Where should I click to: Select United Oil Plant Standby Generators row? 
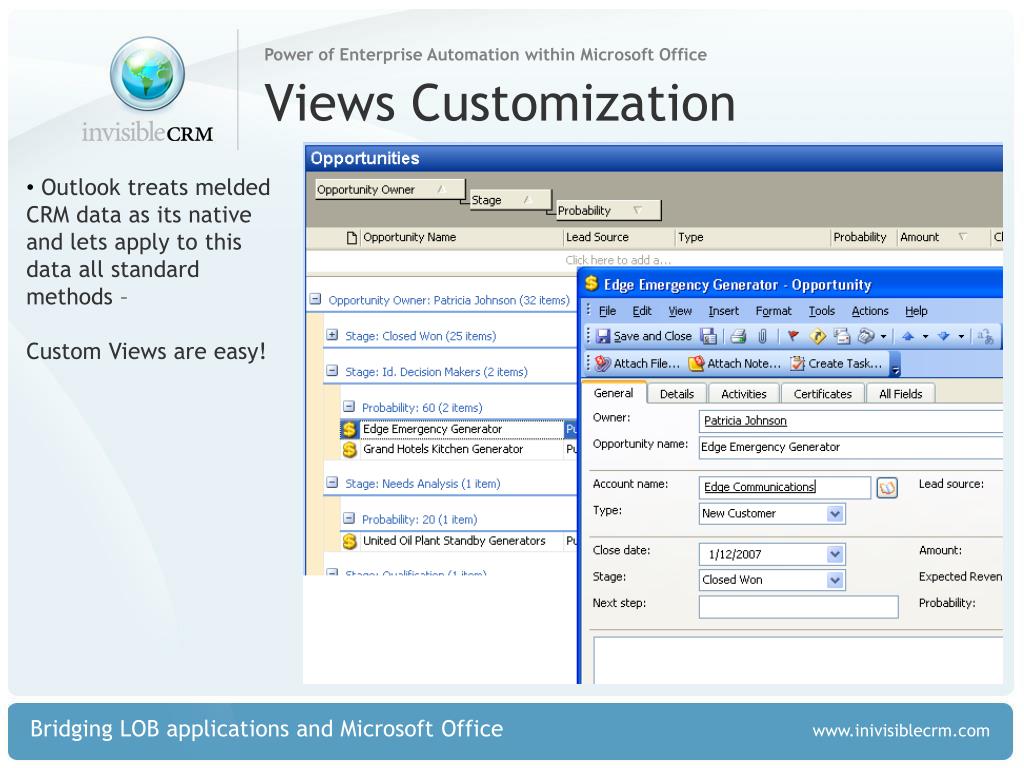point(458,541)
